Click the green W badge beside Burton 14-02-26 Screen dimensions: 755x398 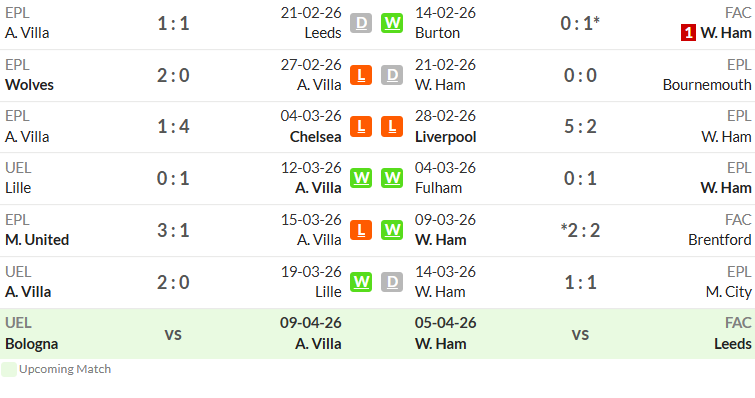click(392, 23)
